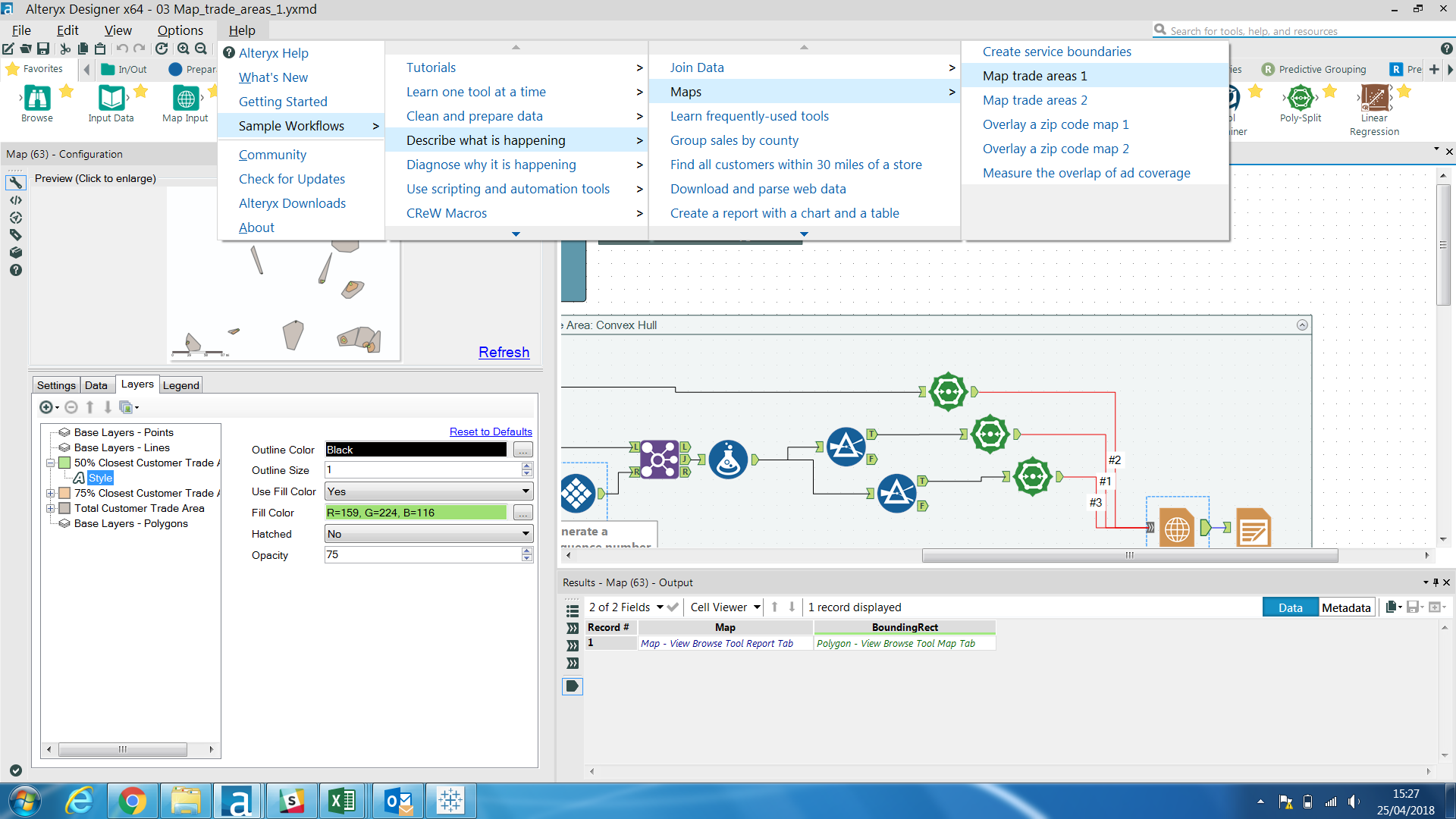Open the Configuration wrench icon in left sidebar
This screenshot has width=1456, height=819.
[15, 182]
